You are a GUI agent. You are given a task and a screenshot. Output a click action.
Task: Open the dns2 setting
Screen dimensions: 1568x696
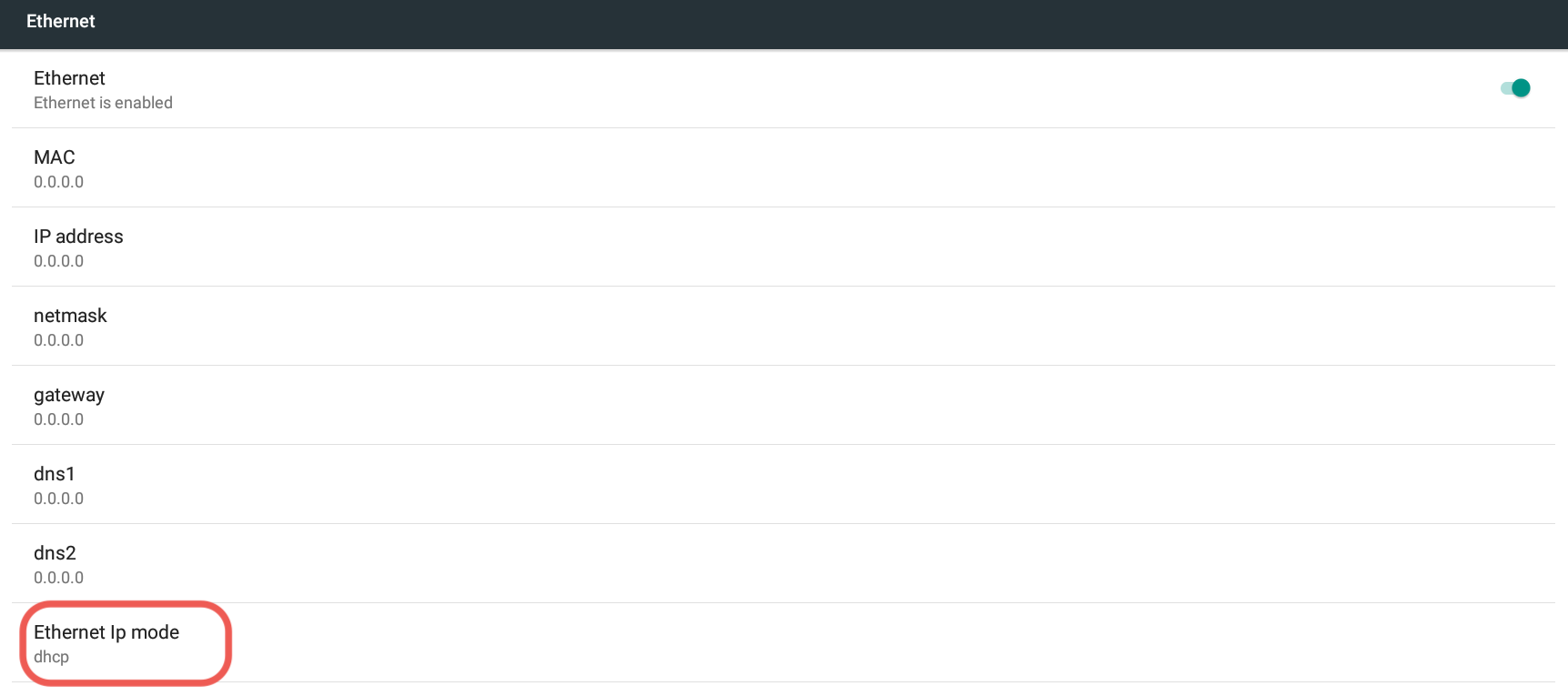tap(55, 553)
